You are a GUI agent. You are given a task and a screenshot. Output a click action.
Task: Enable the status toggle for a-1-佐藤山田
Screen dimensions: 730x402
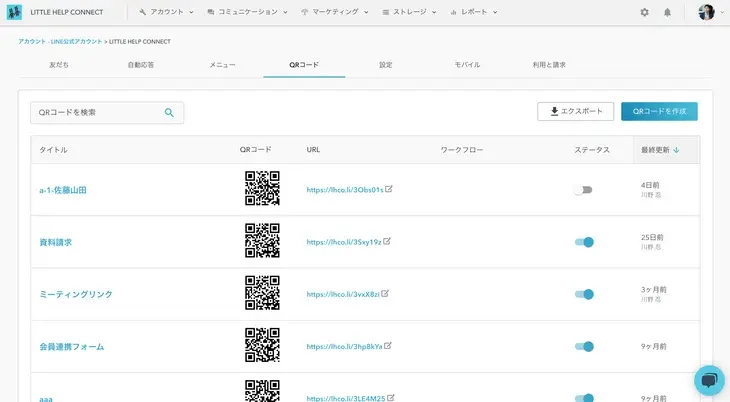coord(583,189)
